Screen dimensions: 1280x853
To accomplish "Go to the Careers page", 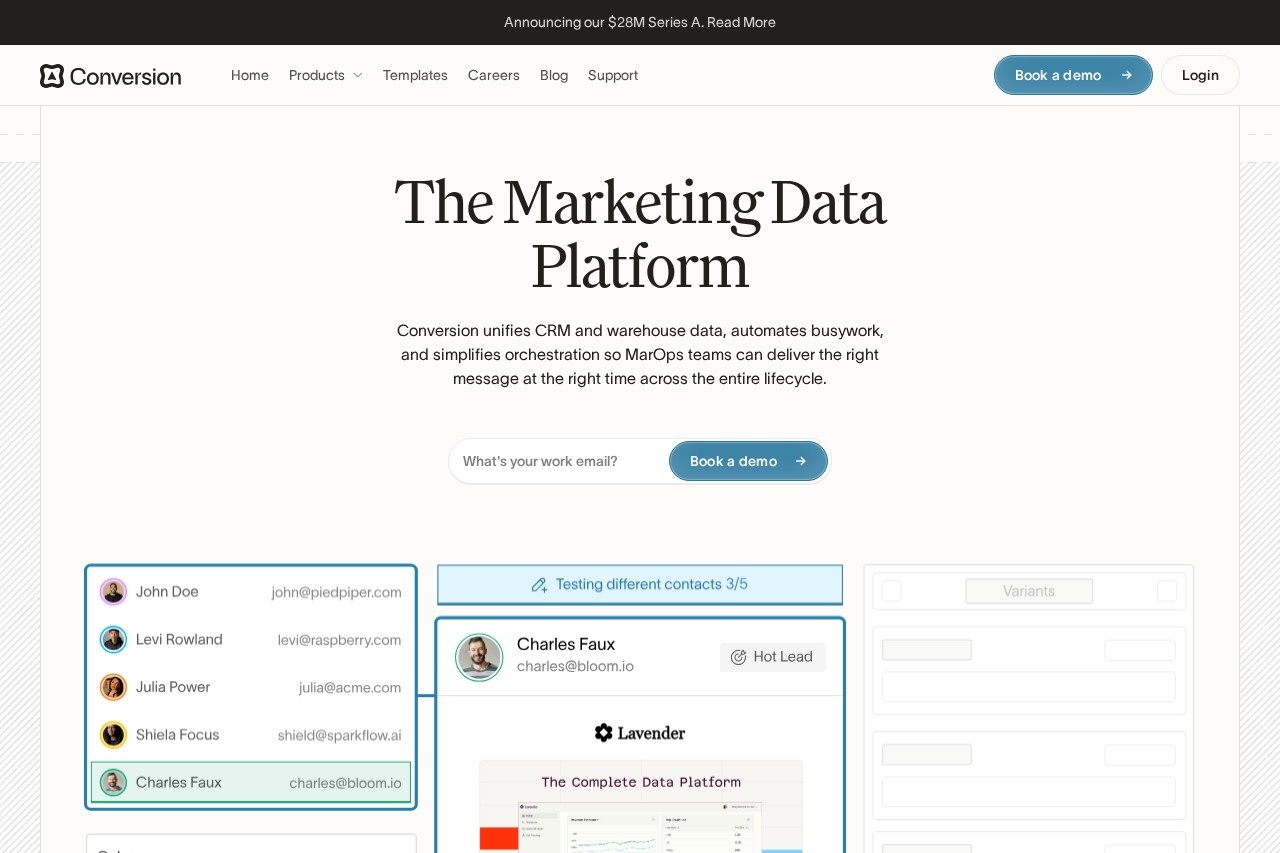I will [494, 75].
